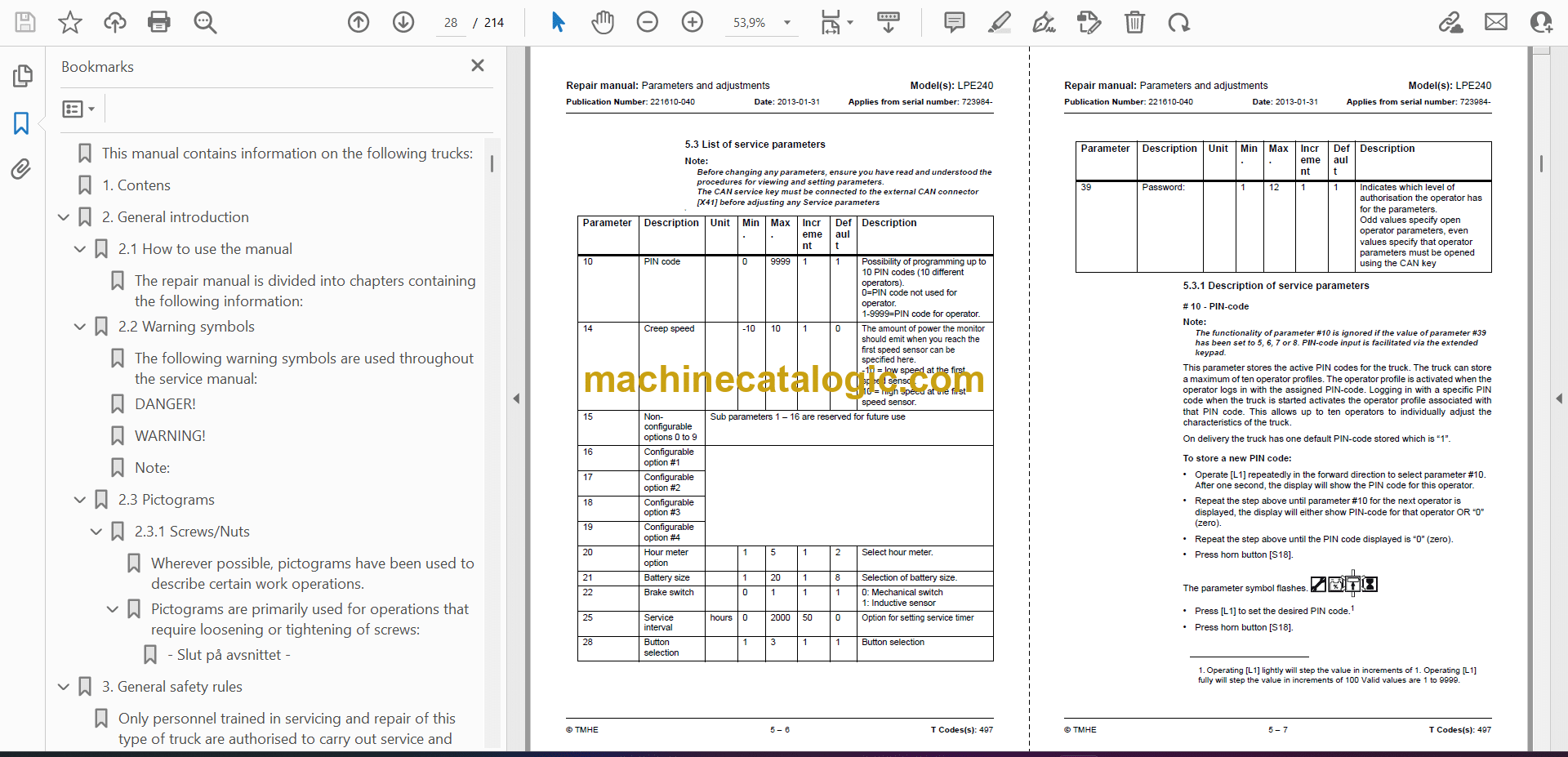
Task: Rotate the page view
Action: pos(1178,22)
